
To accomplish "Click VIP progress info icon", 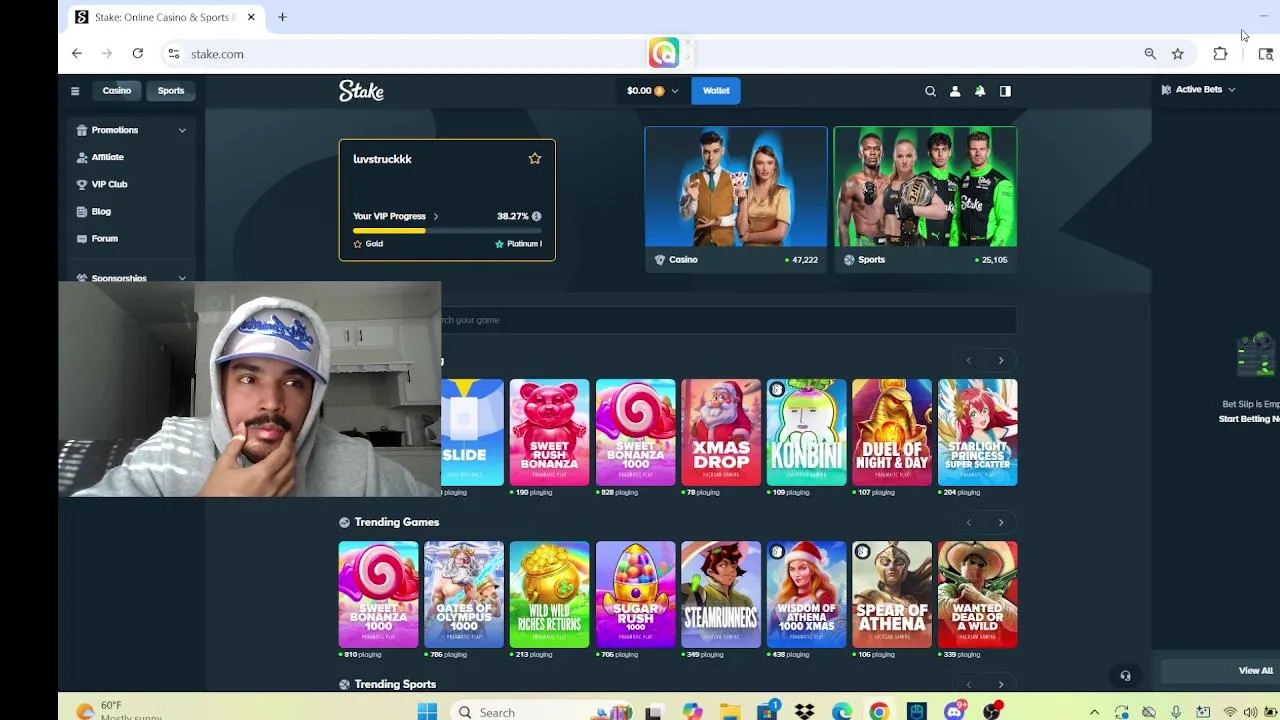I will (536, 216).
